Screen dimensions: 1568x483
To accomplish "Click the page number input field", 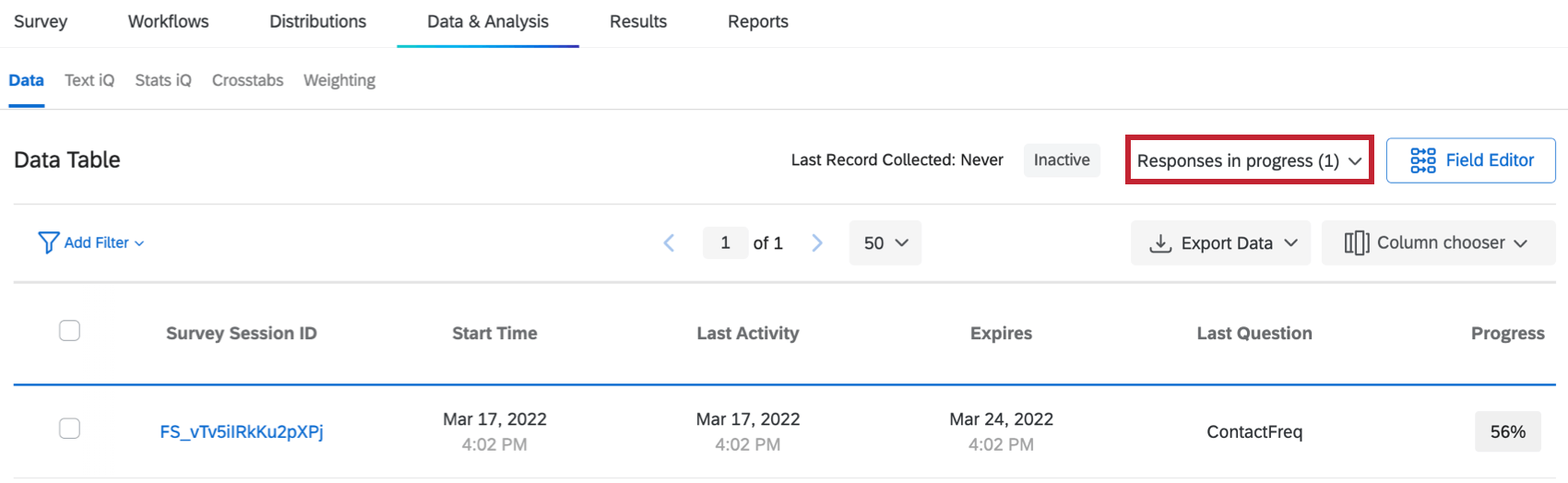I will [725, 242].
